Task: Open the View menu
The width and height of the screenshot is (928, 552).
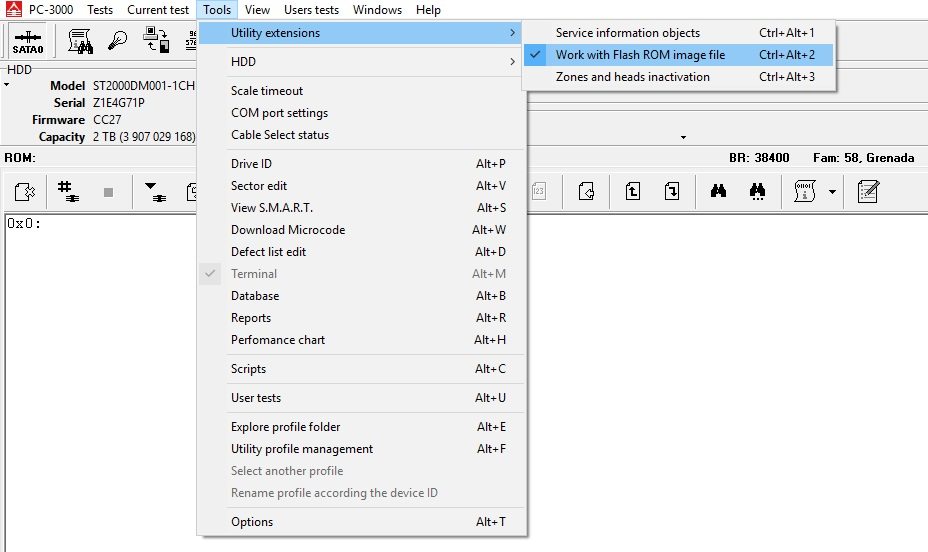Action: click(257, 10)
